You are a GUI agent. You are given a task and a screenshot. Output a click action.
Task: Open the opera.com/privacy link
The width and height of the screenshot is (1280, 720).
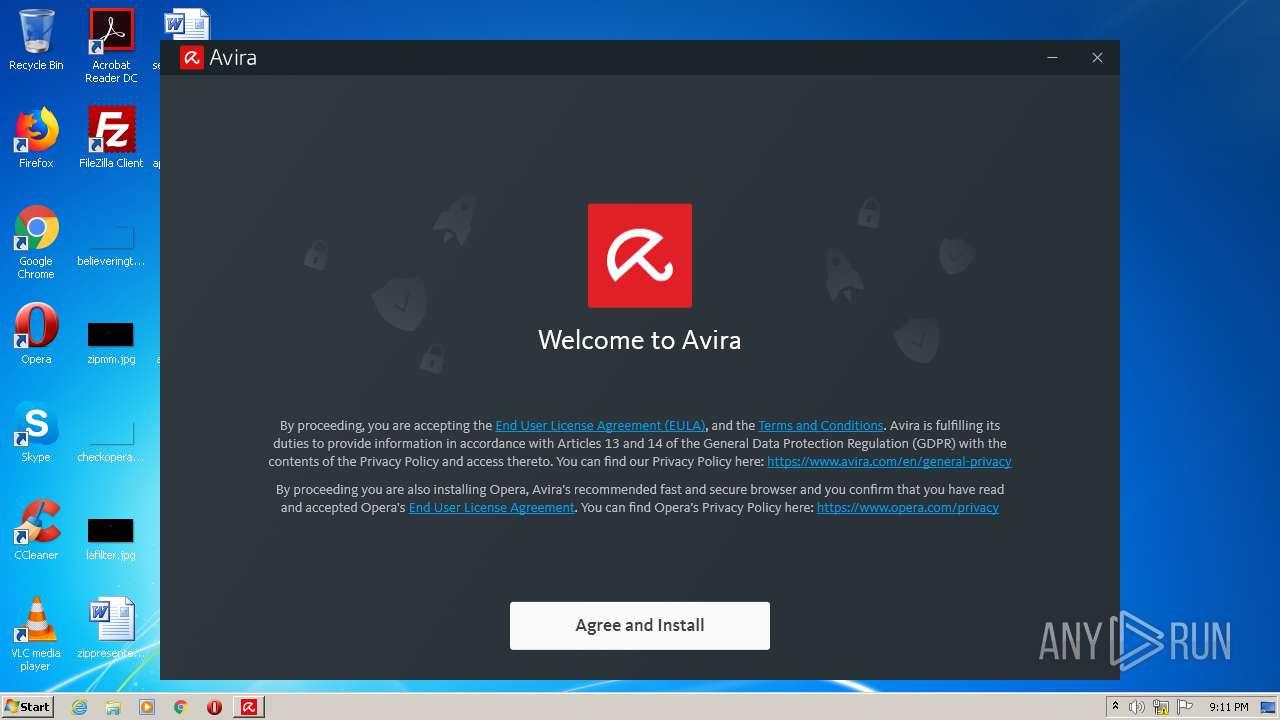click(x=908, y=507)
